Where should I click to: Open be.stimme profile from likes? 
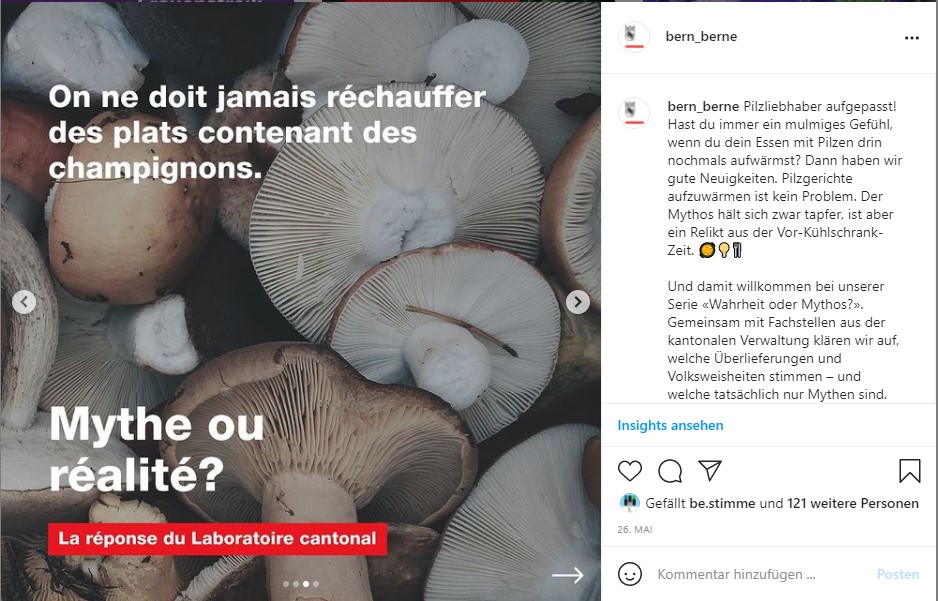tap(722, 504)
